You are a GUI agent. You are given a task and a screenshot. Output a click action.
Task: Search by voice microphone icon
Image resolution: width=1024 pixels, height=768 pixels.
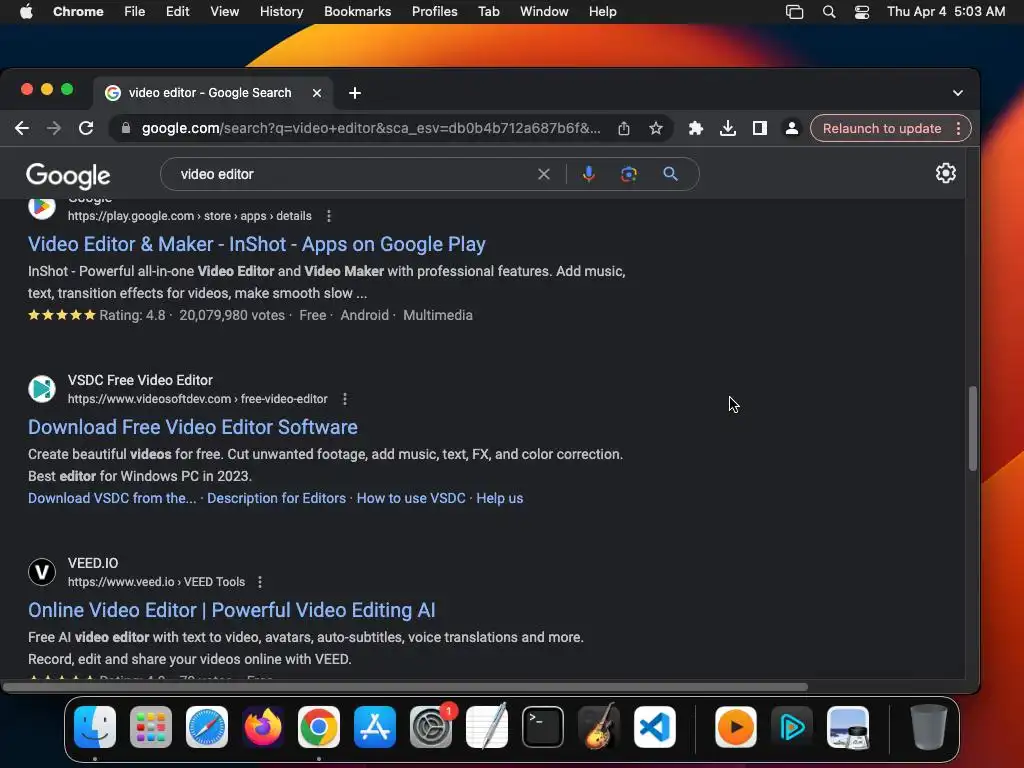[x=588, y=174]
